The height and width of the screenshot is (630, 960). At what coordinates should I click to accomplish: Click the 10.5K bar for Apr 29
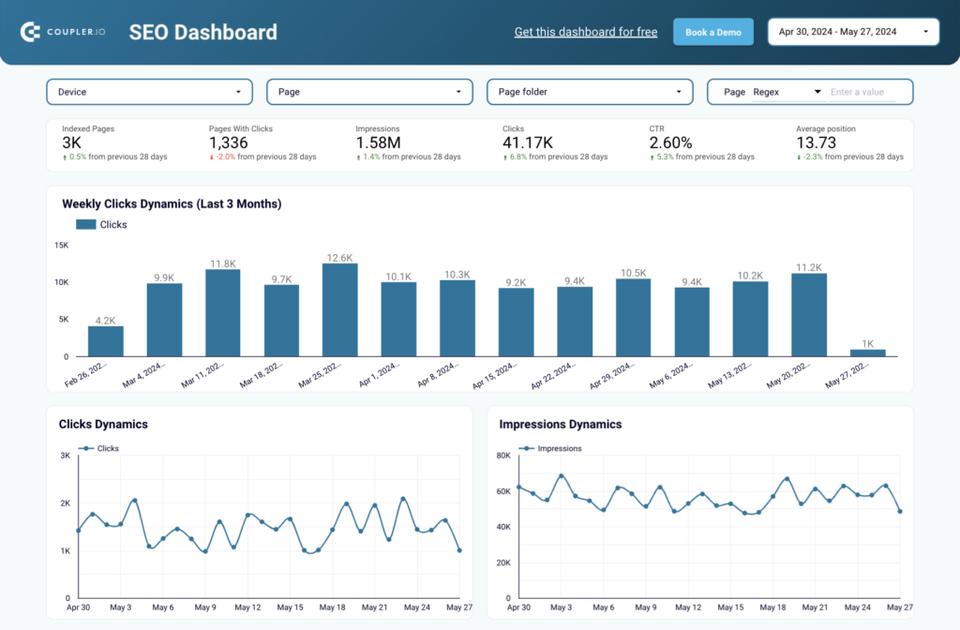[633, 318]
